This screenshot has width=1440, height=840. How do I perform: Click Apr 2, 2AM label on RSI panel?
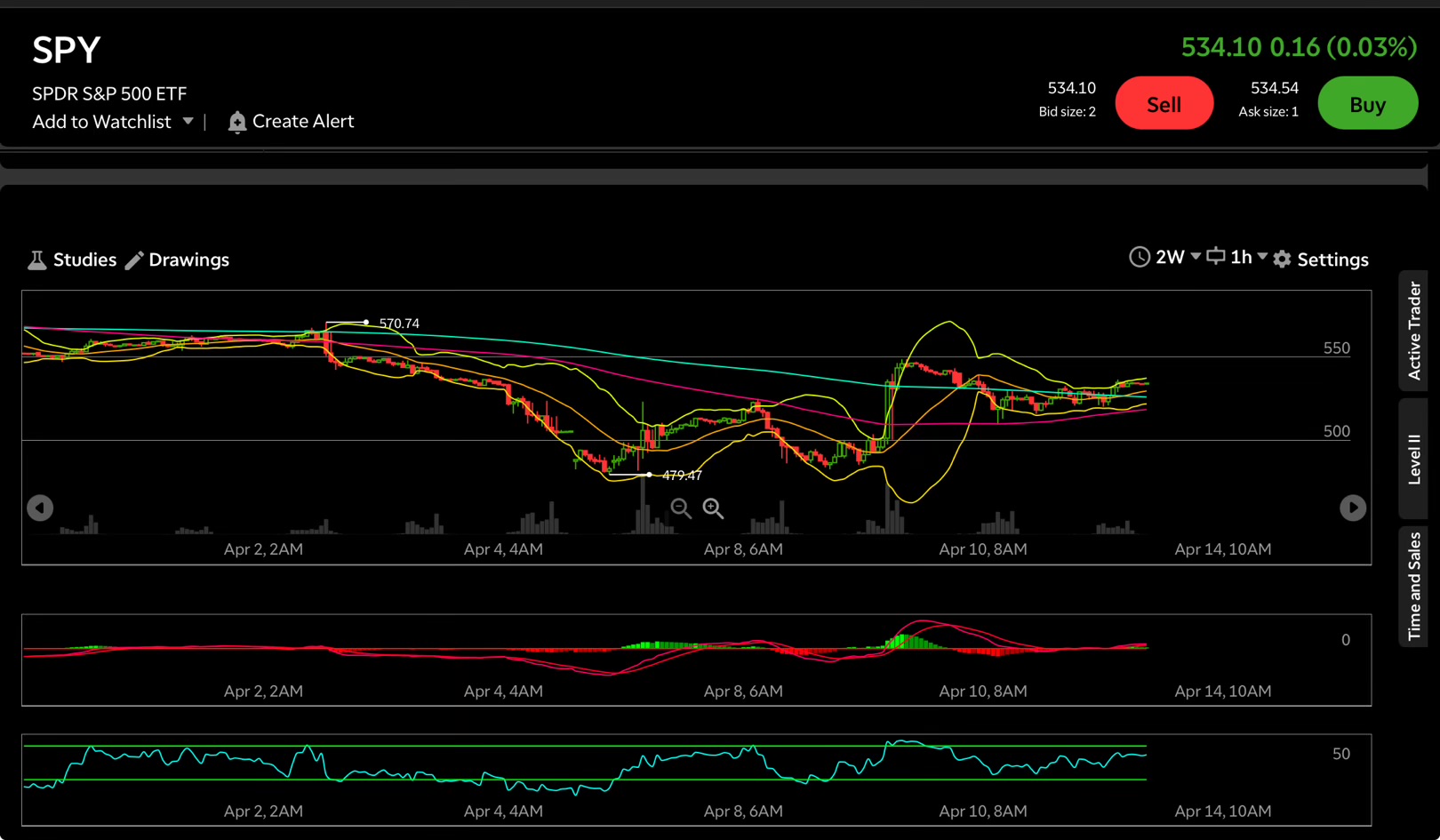coord(263,812)
